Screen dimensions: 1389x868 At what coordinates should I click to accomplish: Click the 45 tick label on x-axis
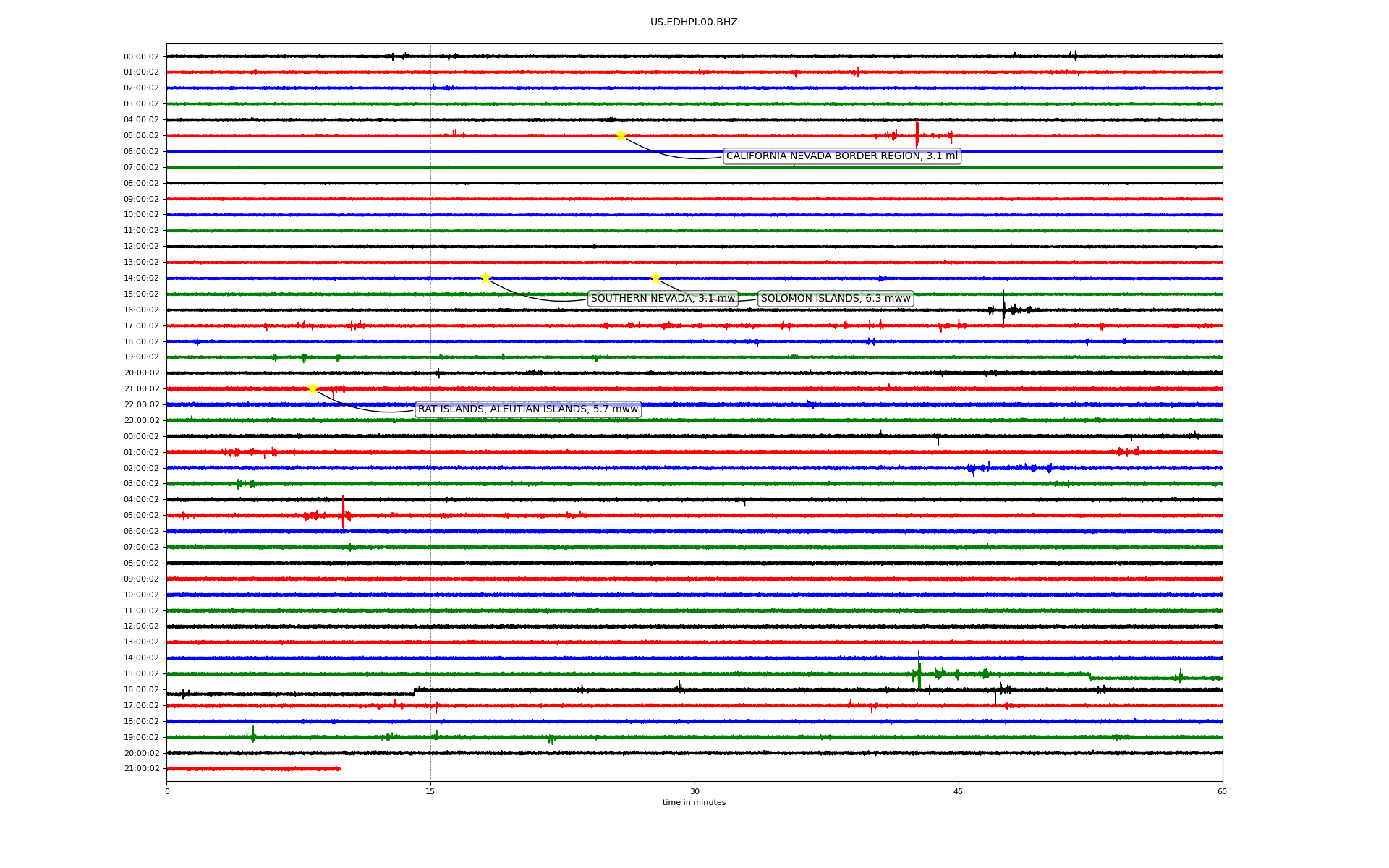(x=959, y=791)
